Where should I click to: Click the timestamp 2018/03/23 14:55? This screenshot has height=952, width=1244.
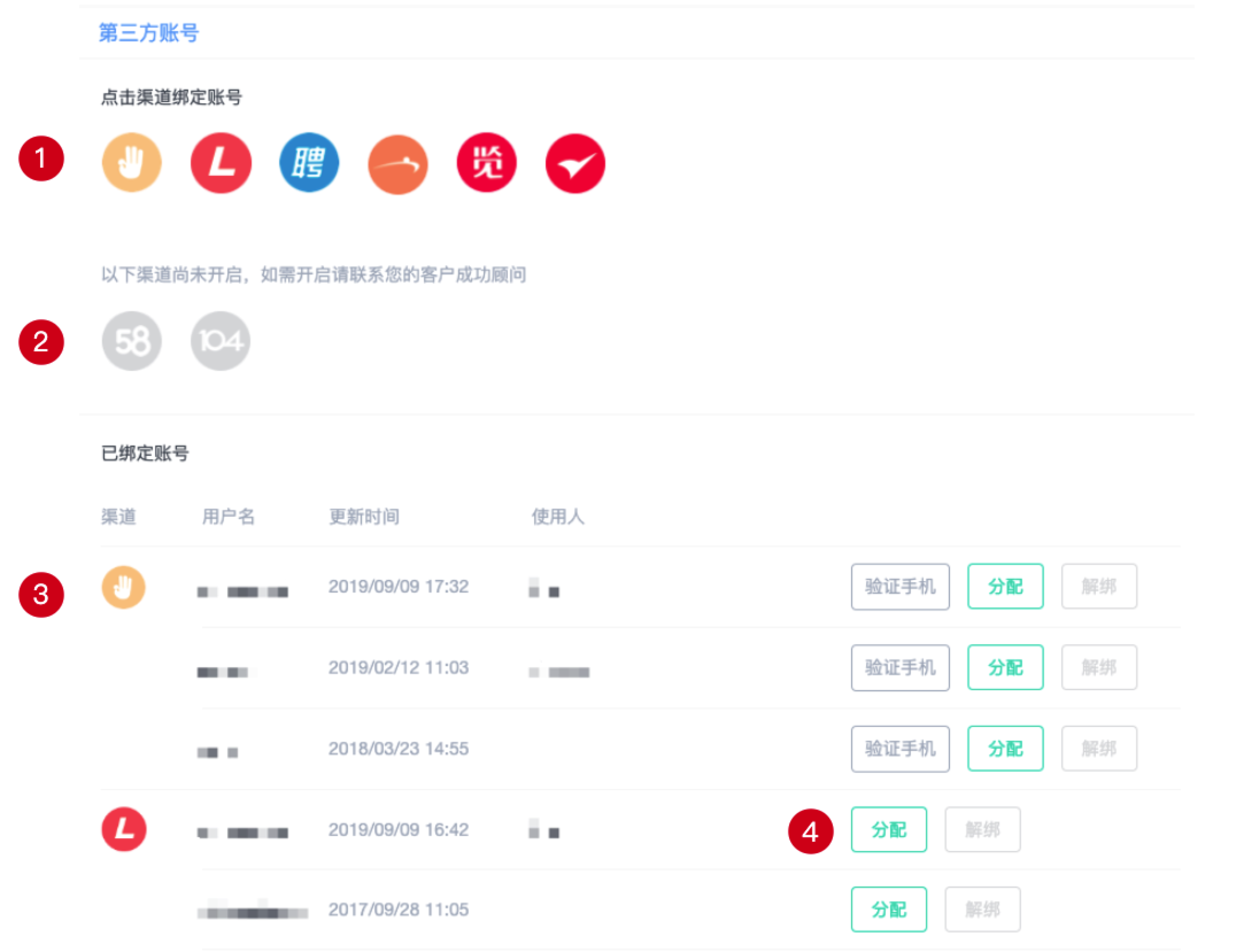pyautogui.click(x=399, y=748)
